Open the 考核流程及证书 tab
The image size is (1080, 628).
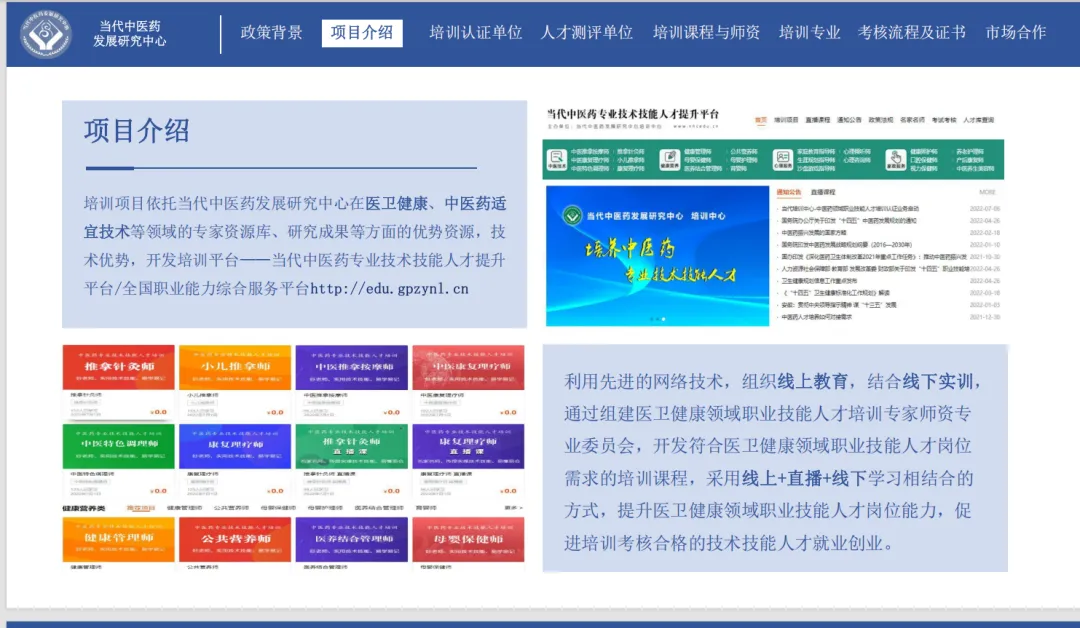(912, 32)
